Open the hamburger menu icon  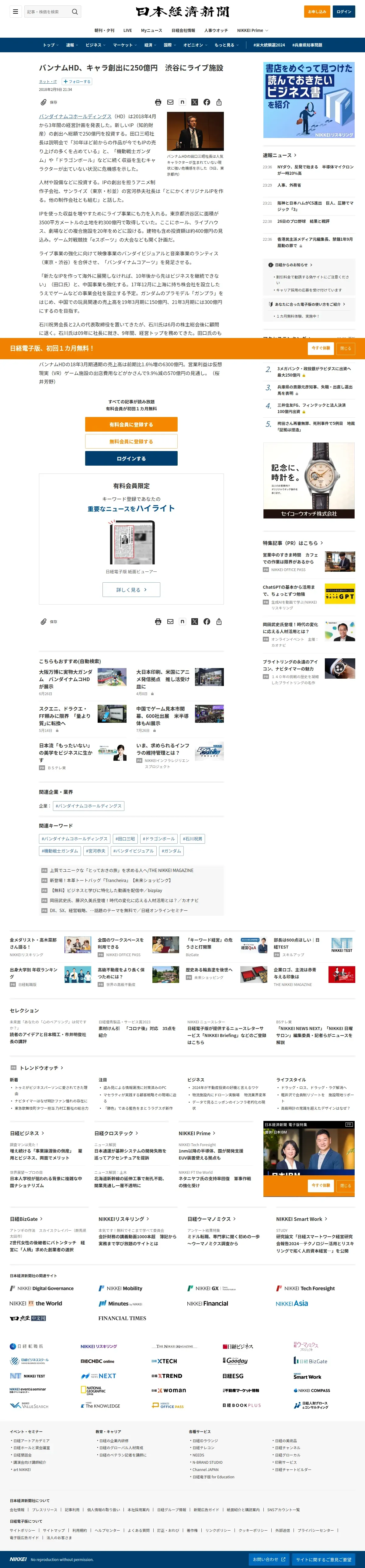point(15,12)
